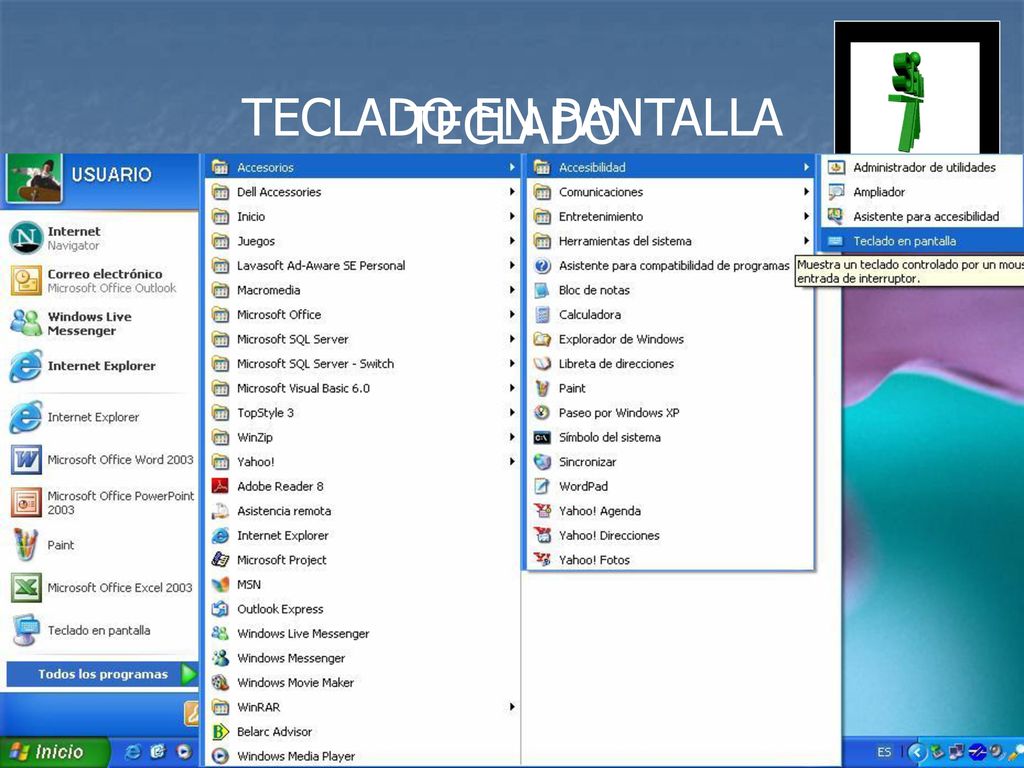
Task: Launch Outlook Express icon
Action: coord(220,609)
